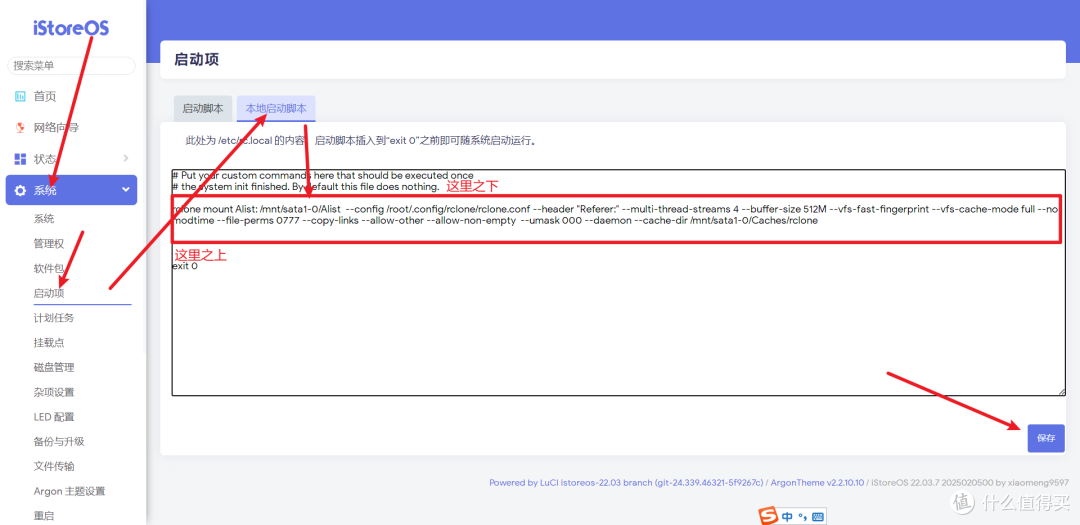Image resolution: width=1080 pixels, height=525 pixels.
Task: Expand the 状态 menu chevron
Action: [125, 158]
